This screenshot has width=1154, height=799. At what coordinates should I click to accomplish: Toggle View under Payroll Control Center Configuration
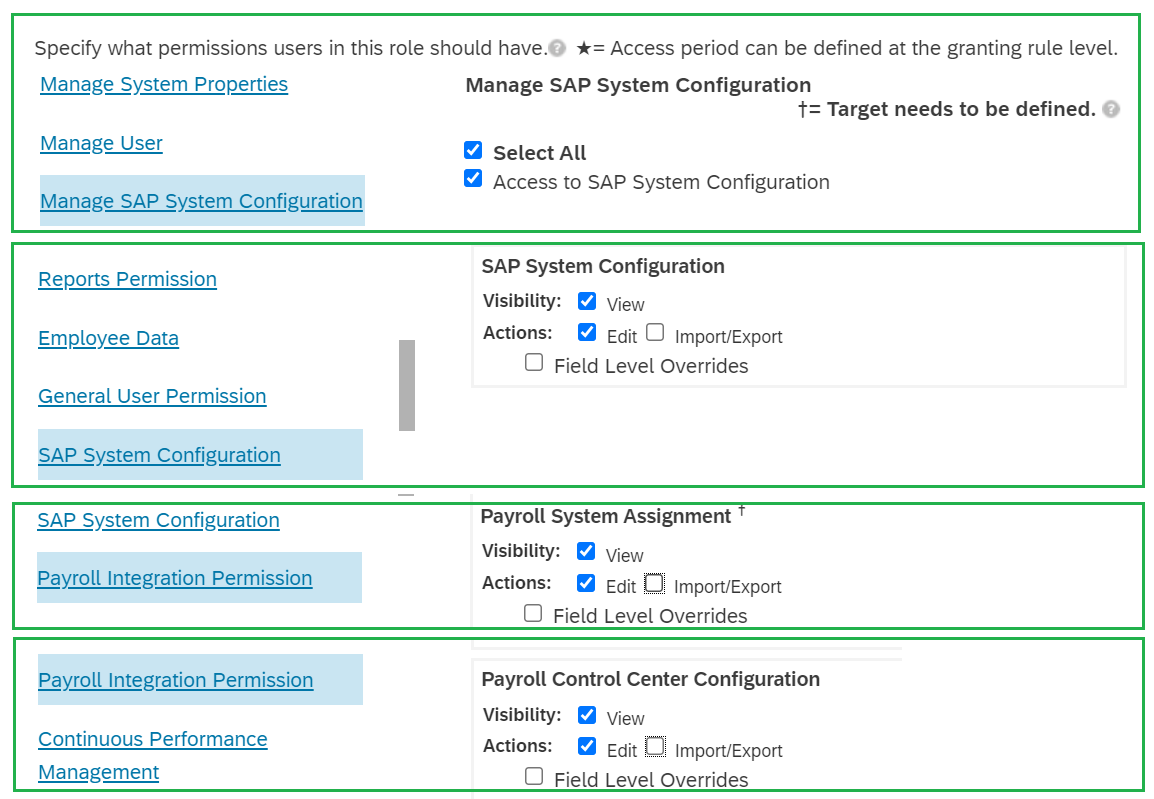[x=587, y=714]
